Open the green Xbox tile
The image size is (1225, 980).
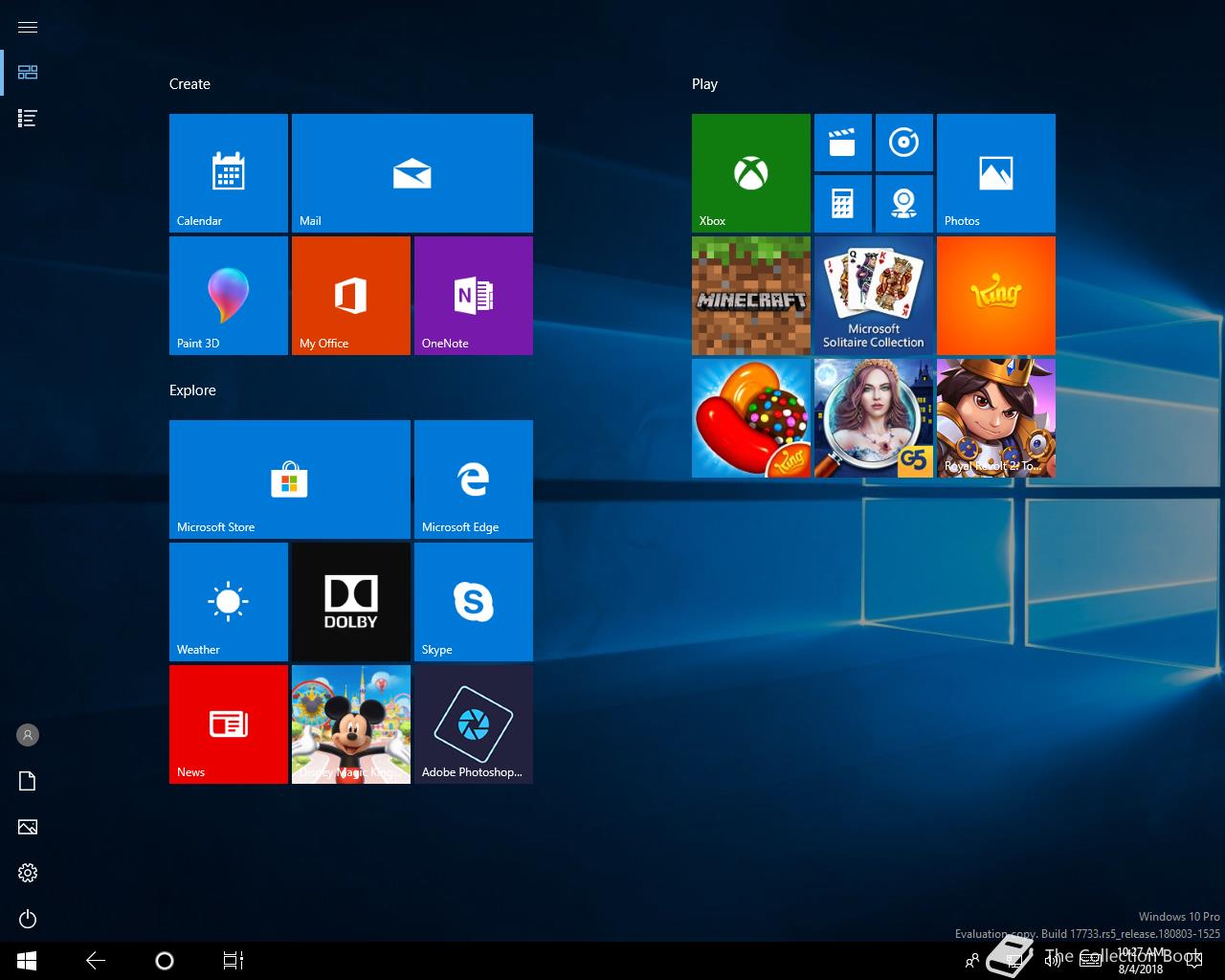click(751, 173)
